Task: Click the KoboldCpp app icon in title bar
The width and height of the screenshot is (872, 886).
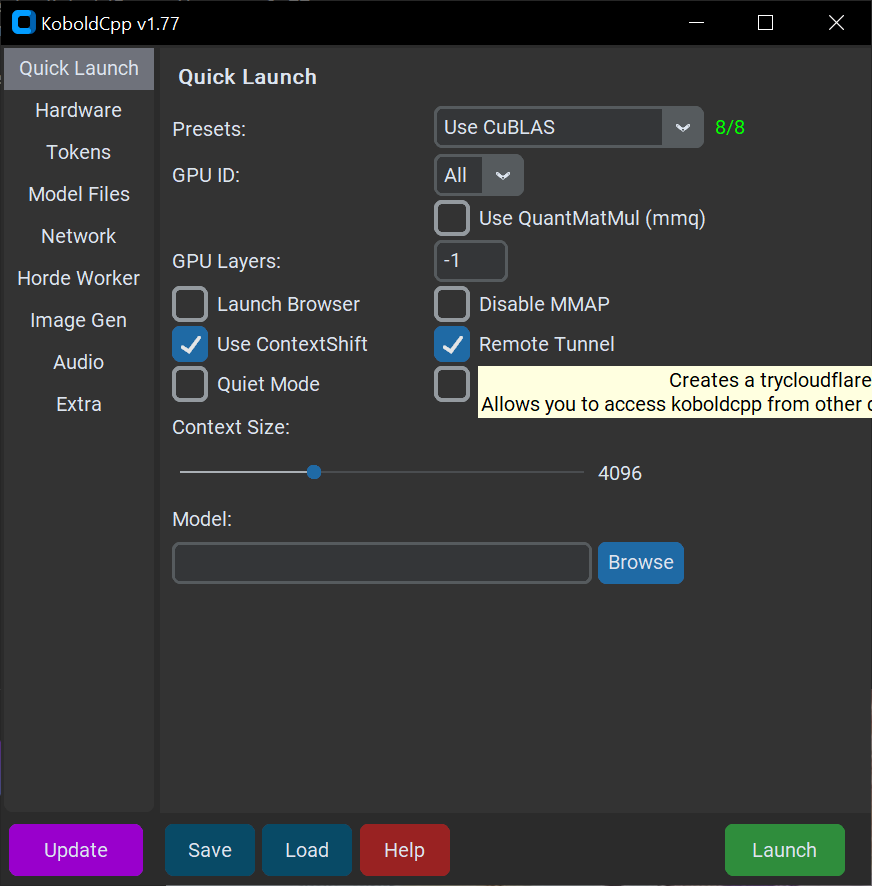Action: [x=24, y=23]
